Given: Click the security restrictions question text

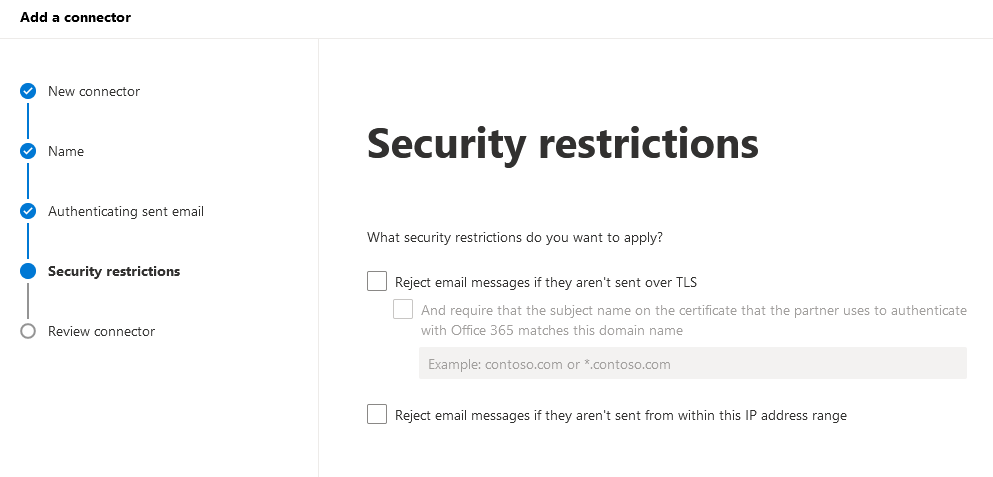Looking at the screenshot, I should point(515,238).
